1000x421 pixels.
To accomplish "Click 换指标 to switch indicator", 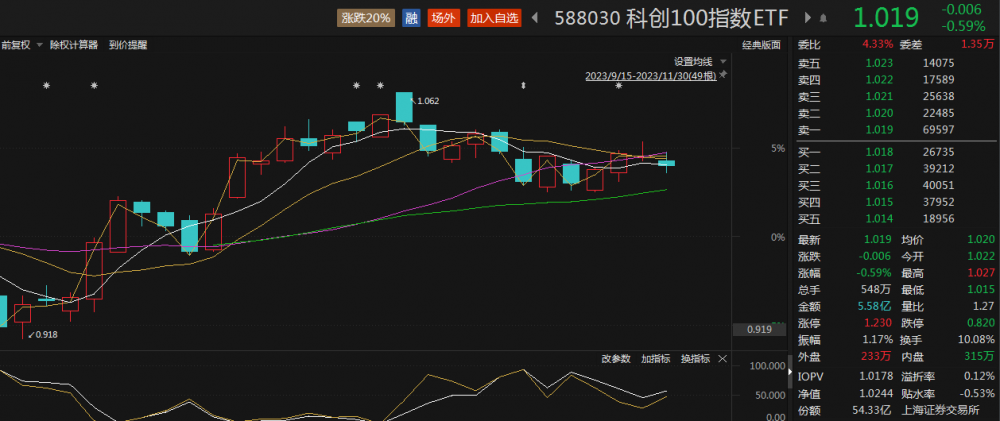I will (x=695, y=359).
